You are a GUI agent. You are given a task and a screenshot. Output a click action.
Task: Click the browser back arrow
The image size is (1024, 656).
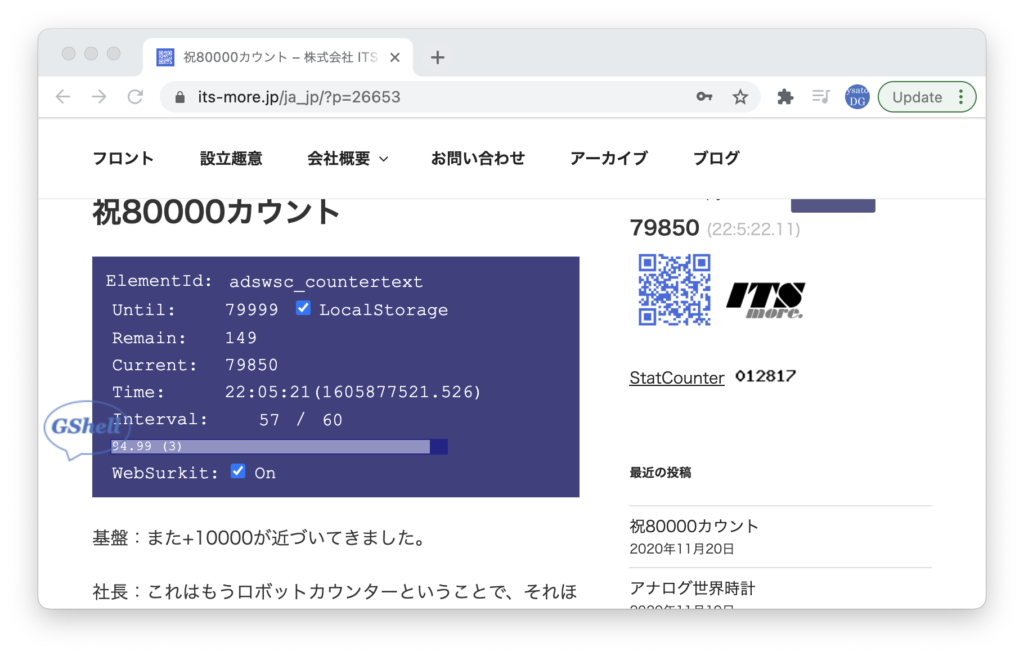(x=63, y=97)
